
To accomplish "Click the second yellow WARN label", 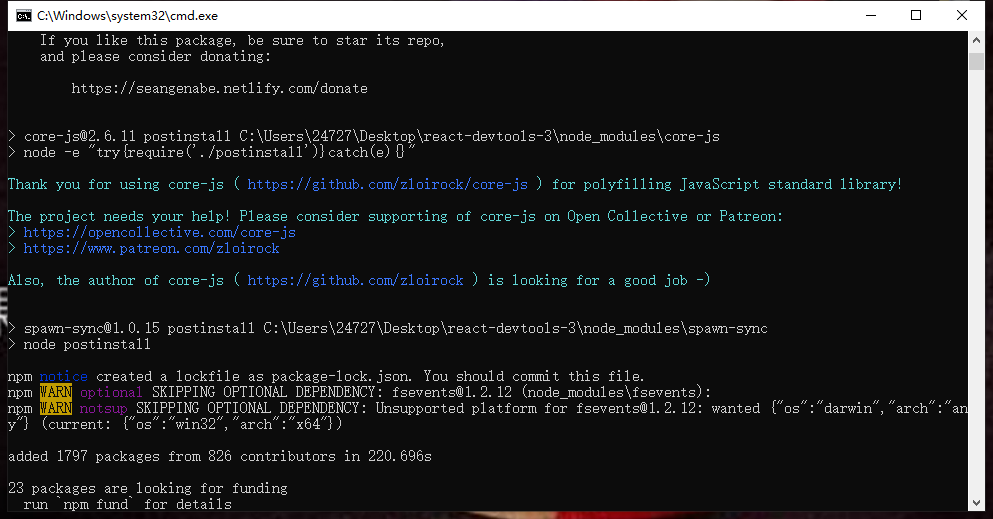I will click(56, 408).
